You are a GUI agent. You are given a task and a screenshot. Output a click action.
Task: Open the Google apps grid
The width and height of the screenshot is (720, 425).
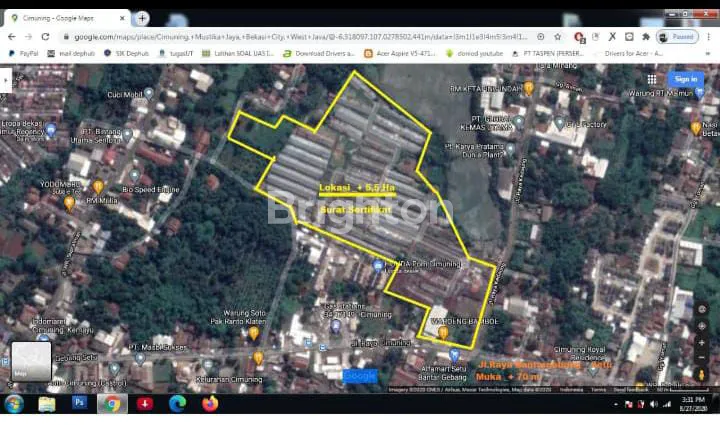pos(651,79)
